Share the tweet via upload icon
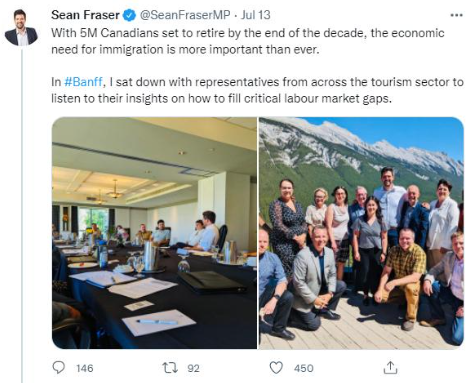Screen dimensions: 471x383 click(390, 367)
